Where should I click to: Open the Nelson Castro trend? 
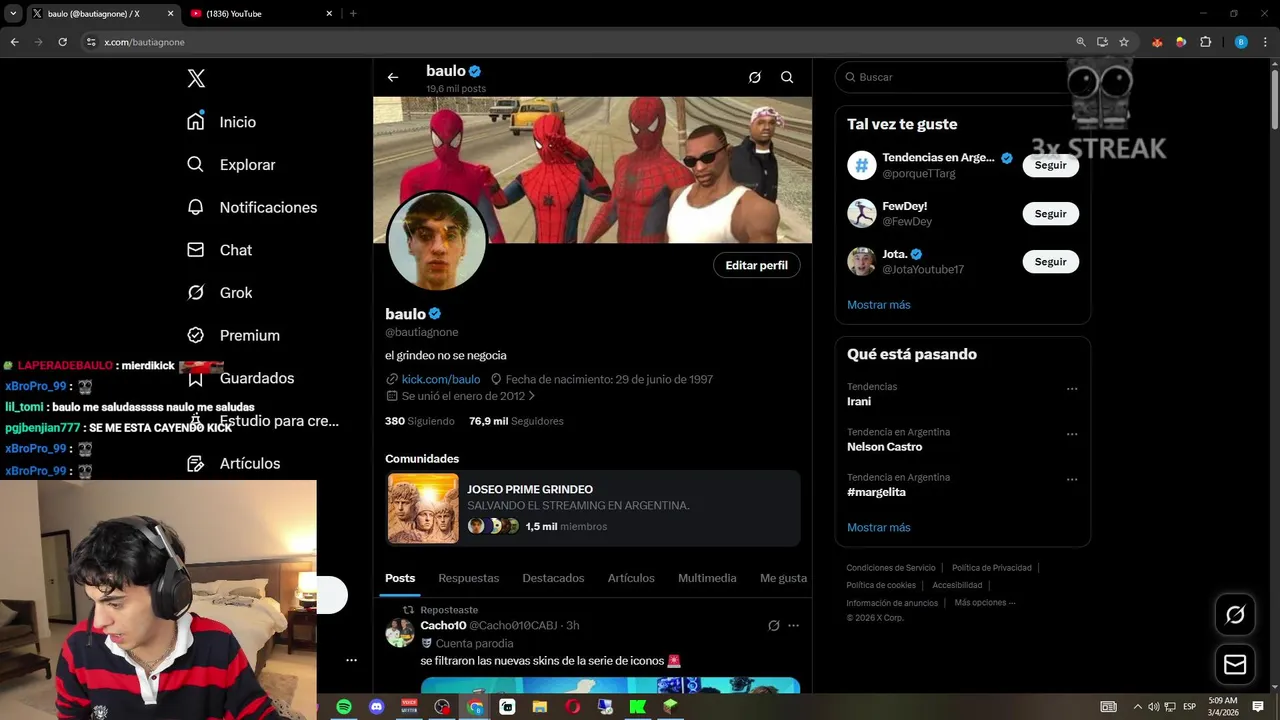(884, 447)
